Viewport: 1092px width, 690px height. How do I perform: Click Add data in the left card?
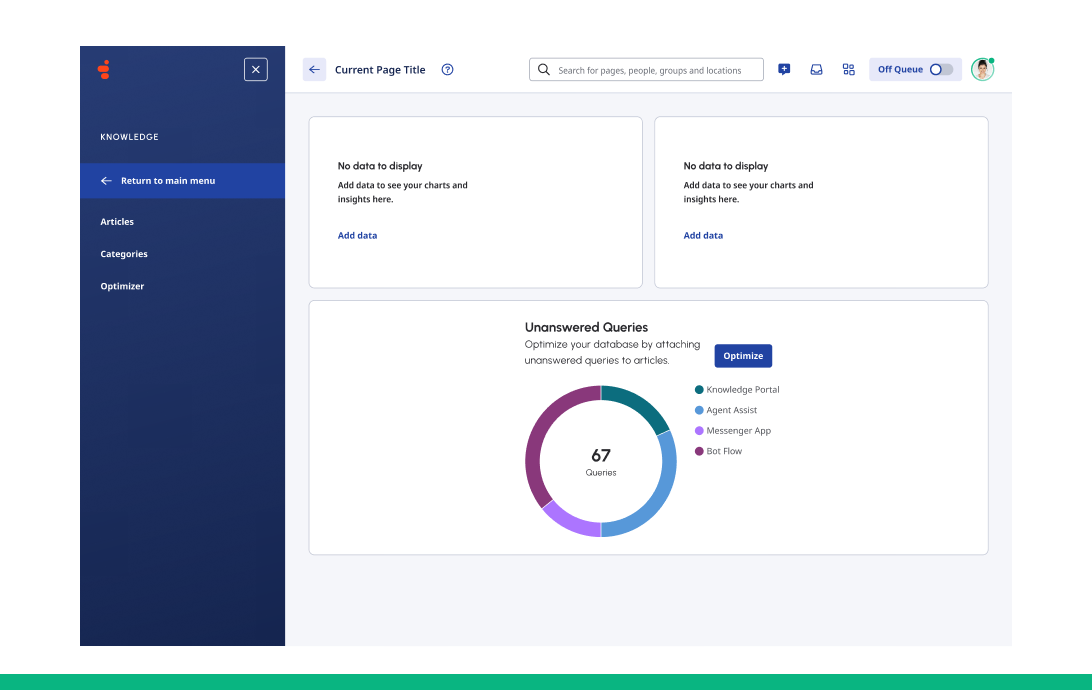point(357,236)
